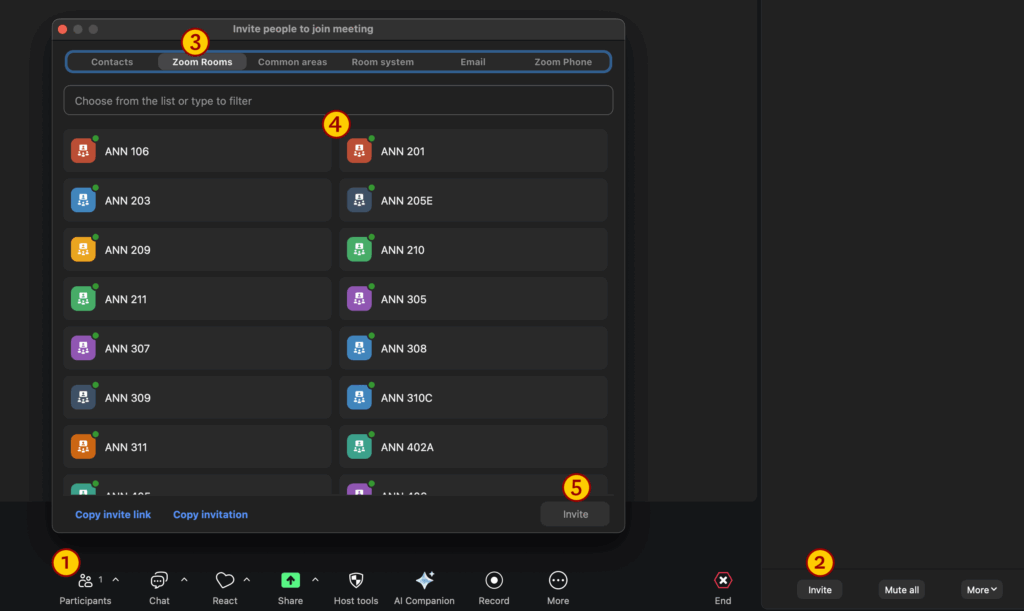
Task: End the meeting with End icon
Action: pos(723,581)
